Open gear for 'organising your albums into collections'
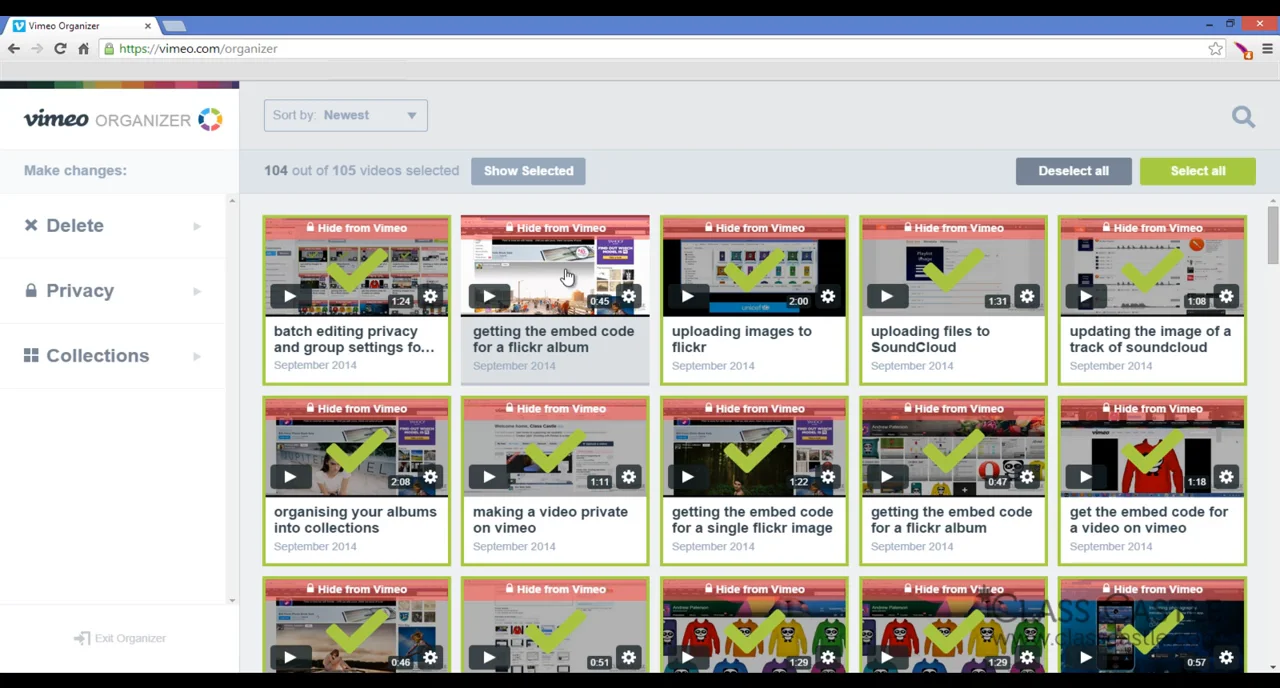1280x688 pixels. (430, 477)
